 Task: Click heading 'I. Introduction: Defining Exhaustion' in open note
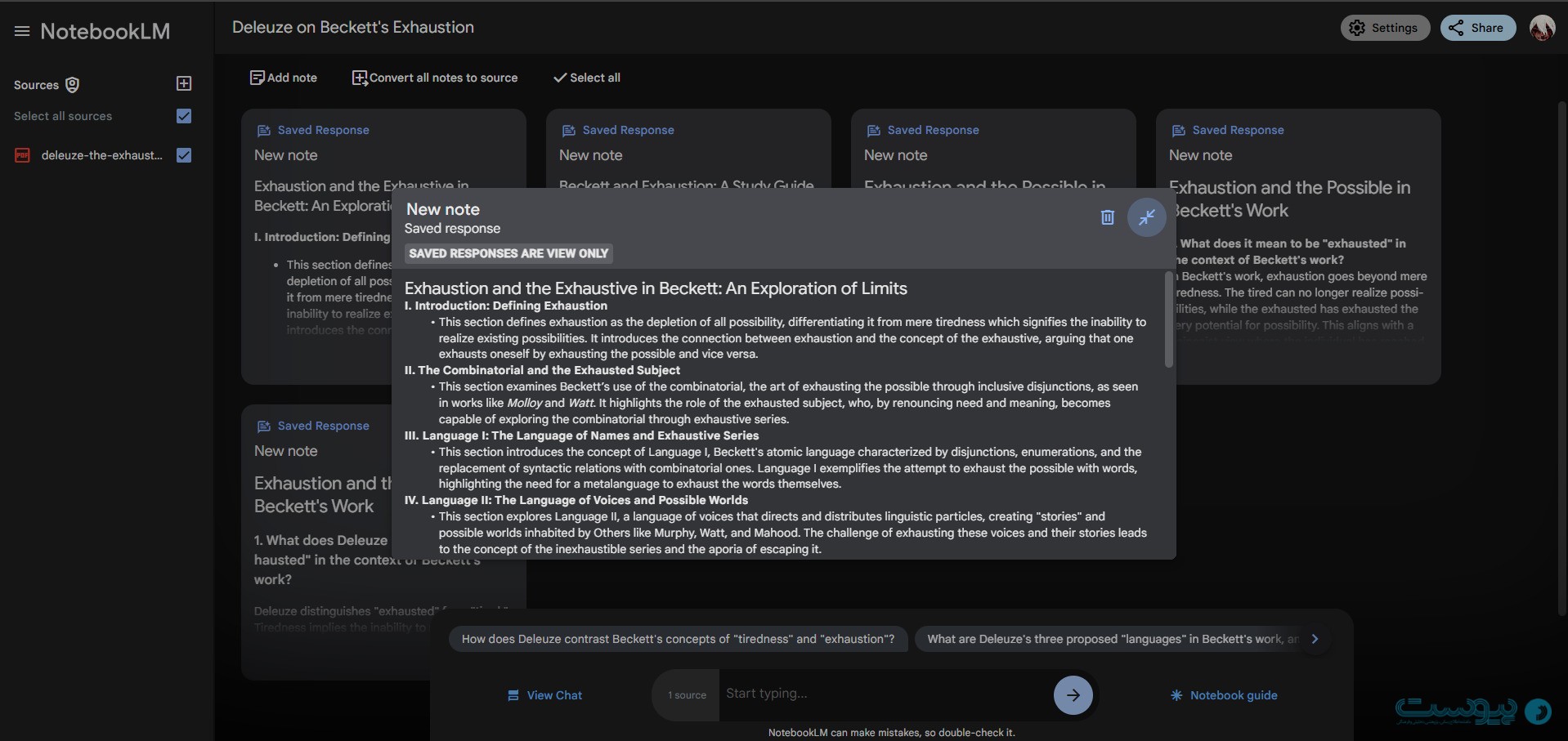click(506, 306)
